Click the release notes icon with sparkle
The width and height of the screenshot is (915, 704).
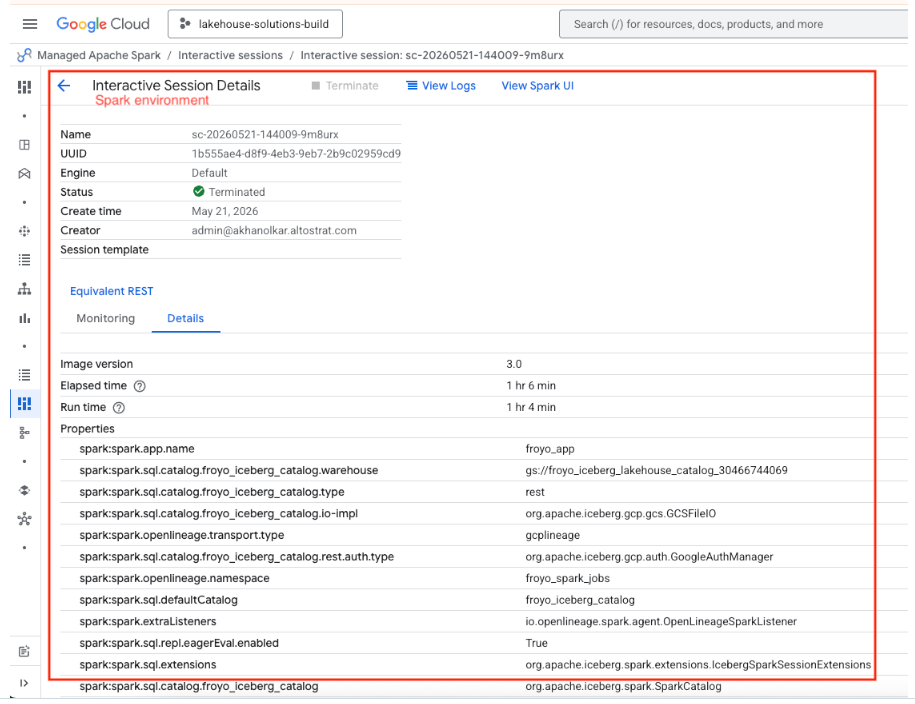25,651
